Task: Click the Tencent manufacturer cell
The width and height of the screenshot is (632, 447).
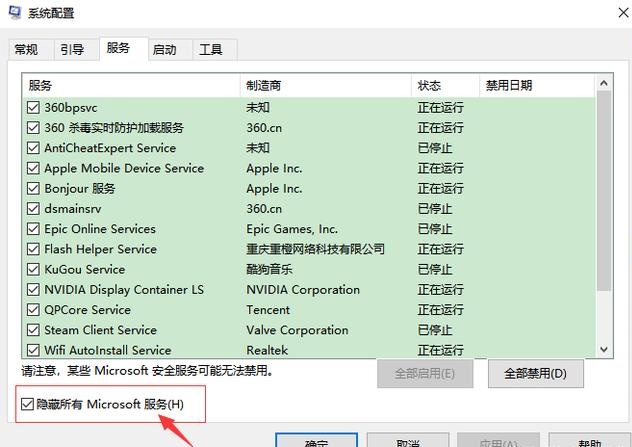Action: [x=268, y=310]
